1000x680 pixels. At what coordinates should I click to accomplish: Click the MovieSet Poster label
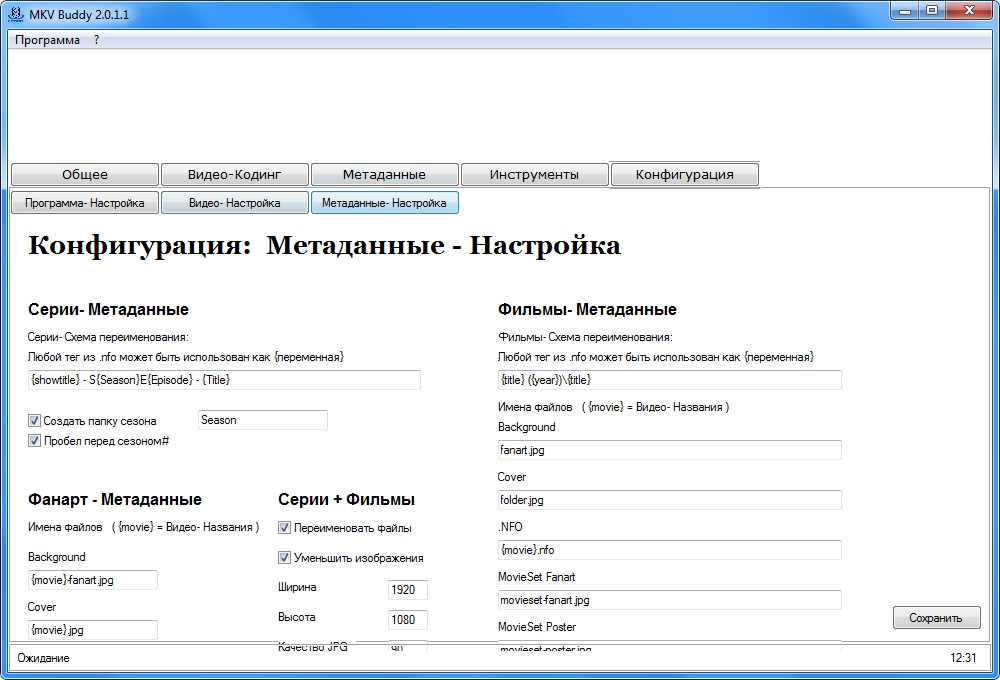click(x=537, y=626)
